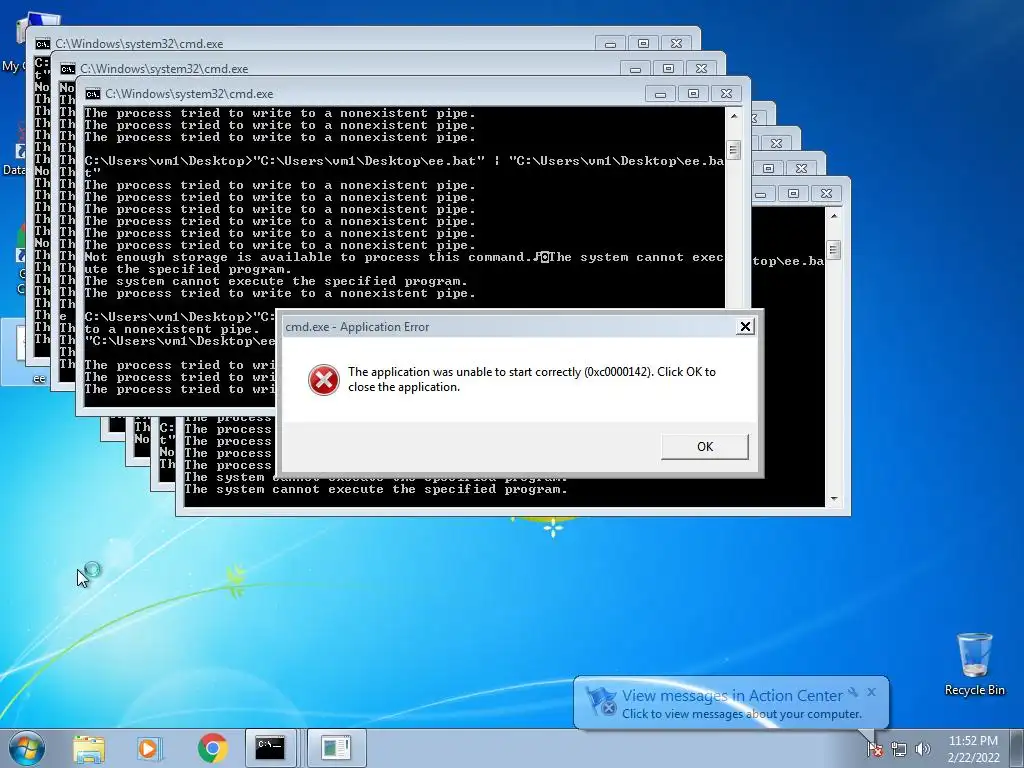Click View messages in Action Center balloon
This screenshot has width=1024, height=768.
pyautogui.click(x=731, y=696)
